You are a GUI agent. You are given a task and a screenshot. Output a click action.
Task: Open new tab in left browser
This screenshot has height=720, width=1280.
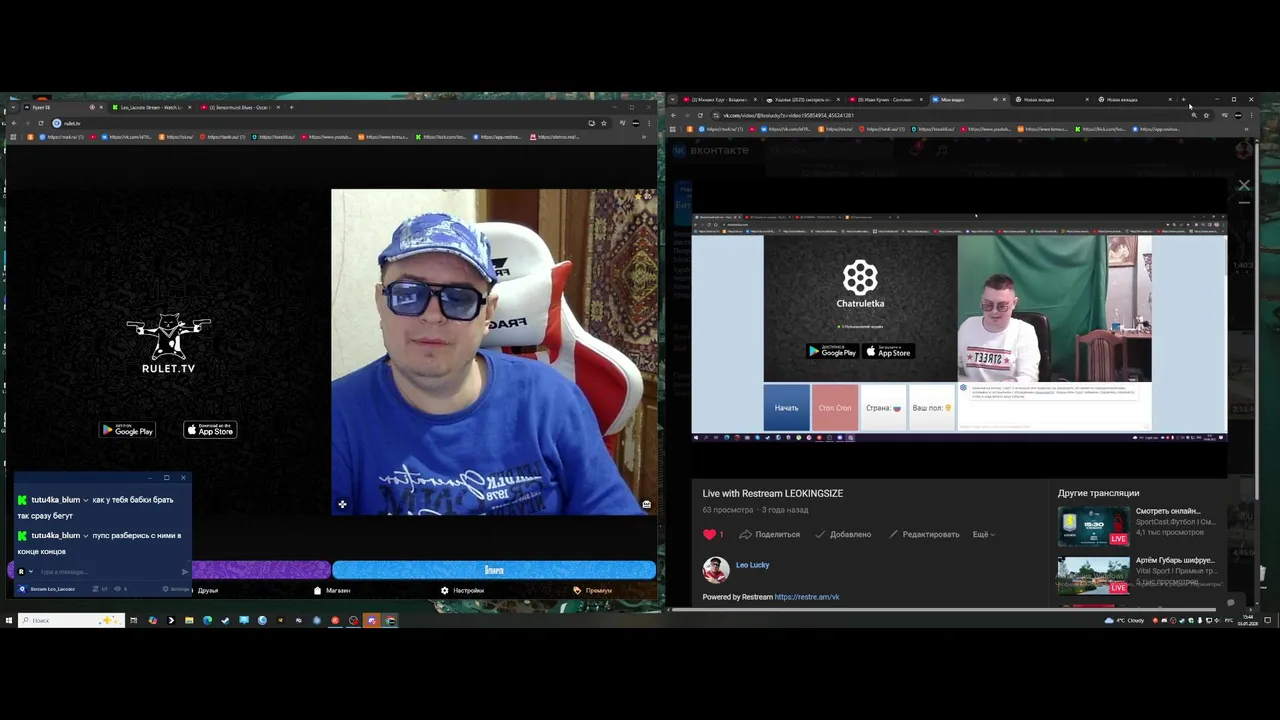[291, 107]
